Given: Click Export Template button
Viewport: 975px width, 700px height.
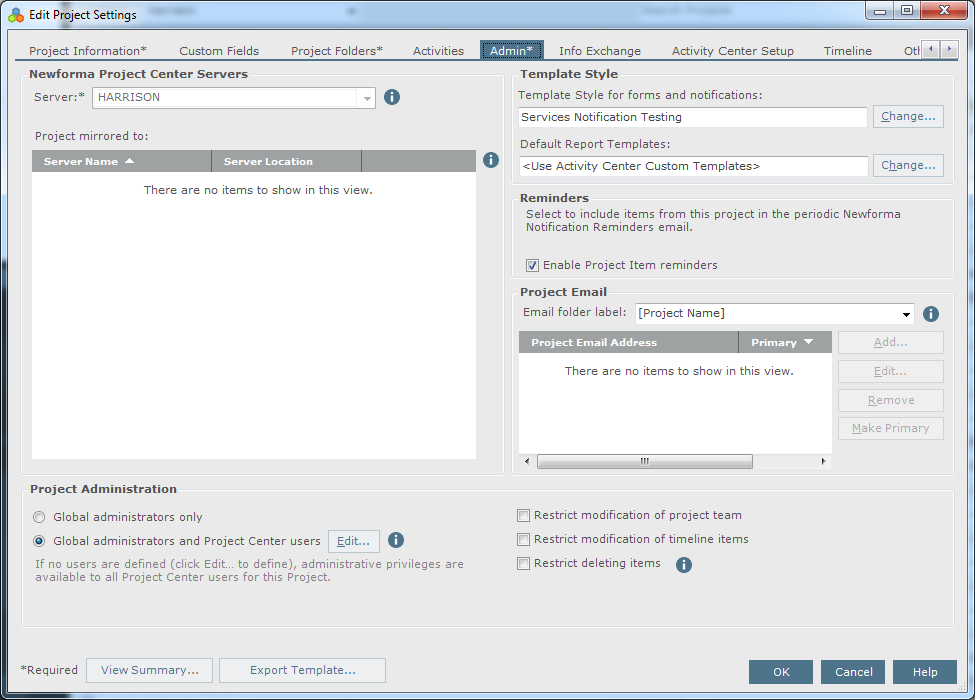Looking at the screenshot, I should click(x=302, y=670).
